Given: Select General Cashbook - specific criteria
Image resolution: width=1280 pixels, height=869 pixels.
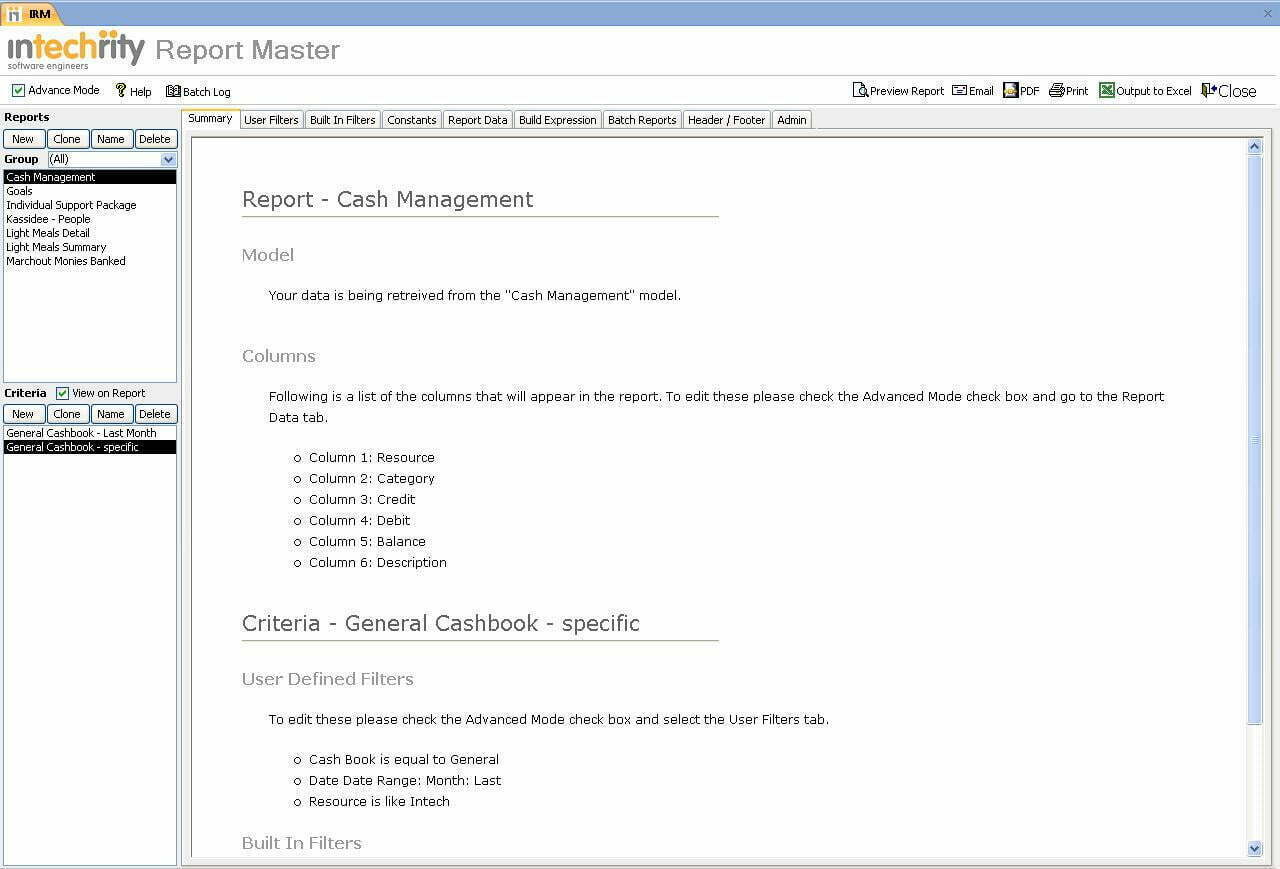Looking at the screenshot, I should pos(90,447).
